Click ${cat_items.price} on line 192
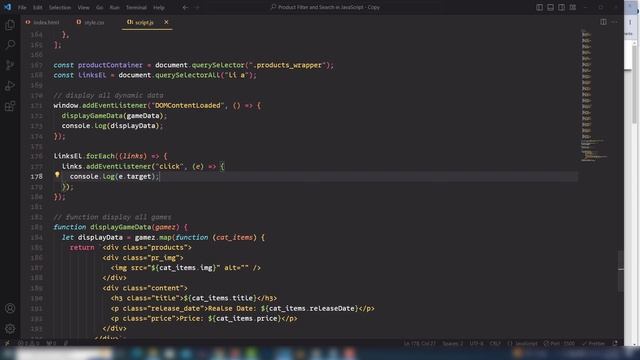 pos(244,318)
